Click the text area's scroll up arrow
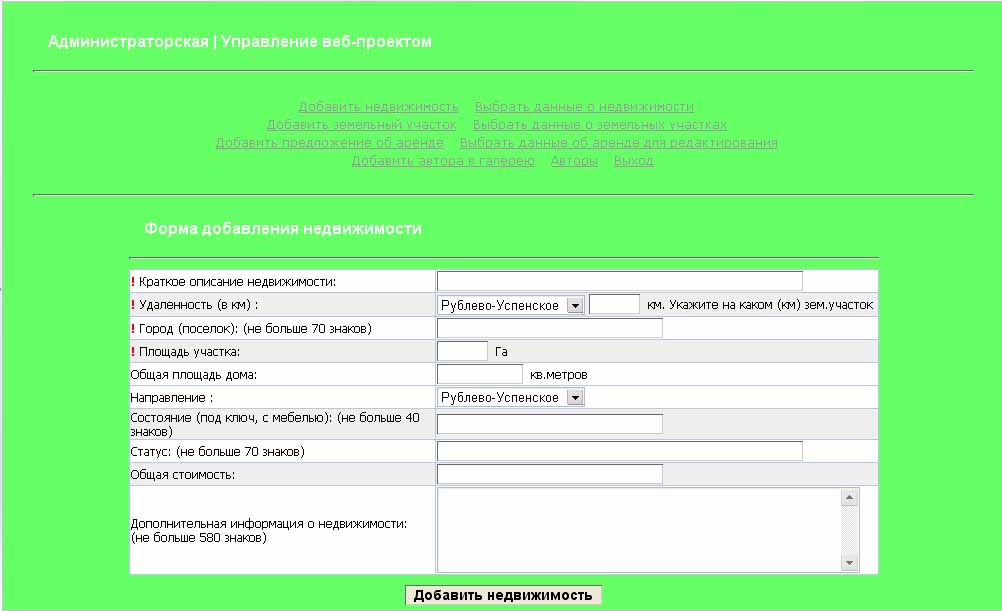The height and width of the screenshot is (611, 1002). point(849,497)
